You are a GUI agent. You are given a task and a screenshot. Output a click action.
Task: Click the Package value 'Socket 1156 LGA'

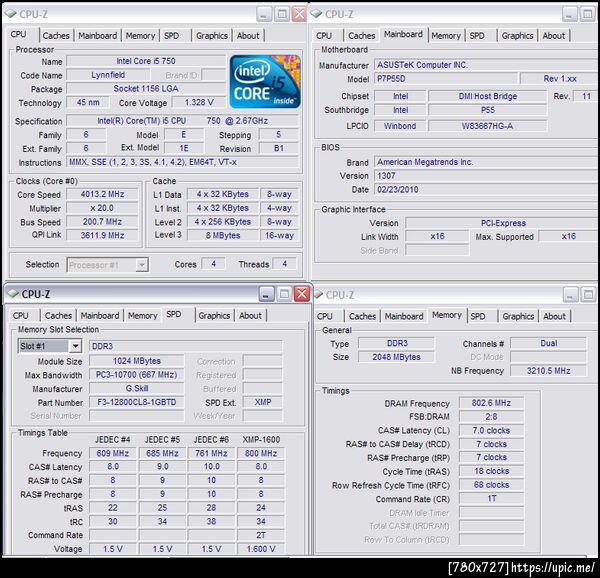[x=146, y=89]
